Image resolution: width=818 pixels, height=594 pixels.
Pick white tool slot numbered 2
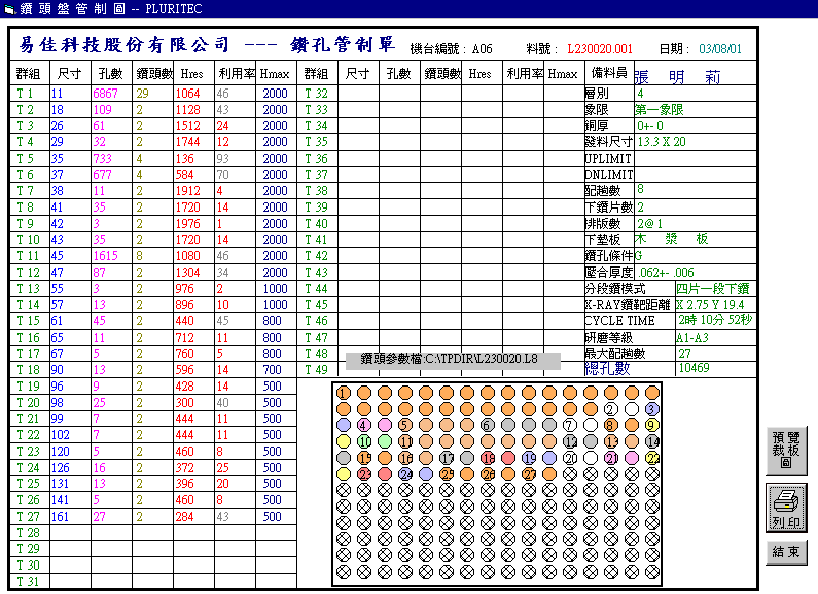pos(611,409)
